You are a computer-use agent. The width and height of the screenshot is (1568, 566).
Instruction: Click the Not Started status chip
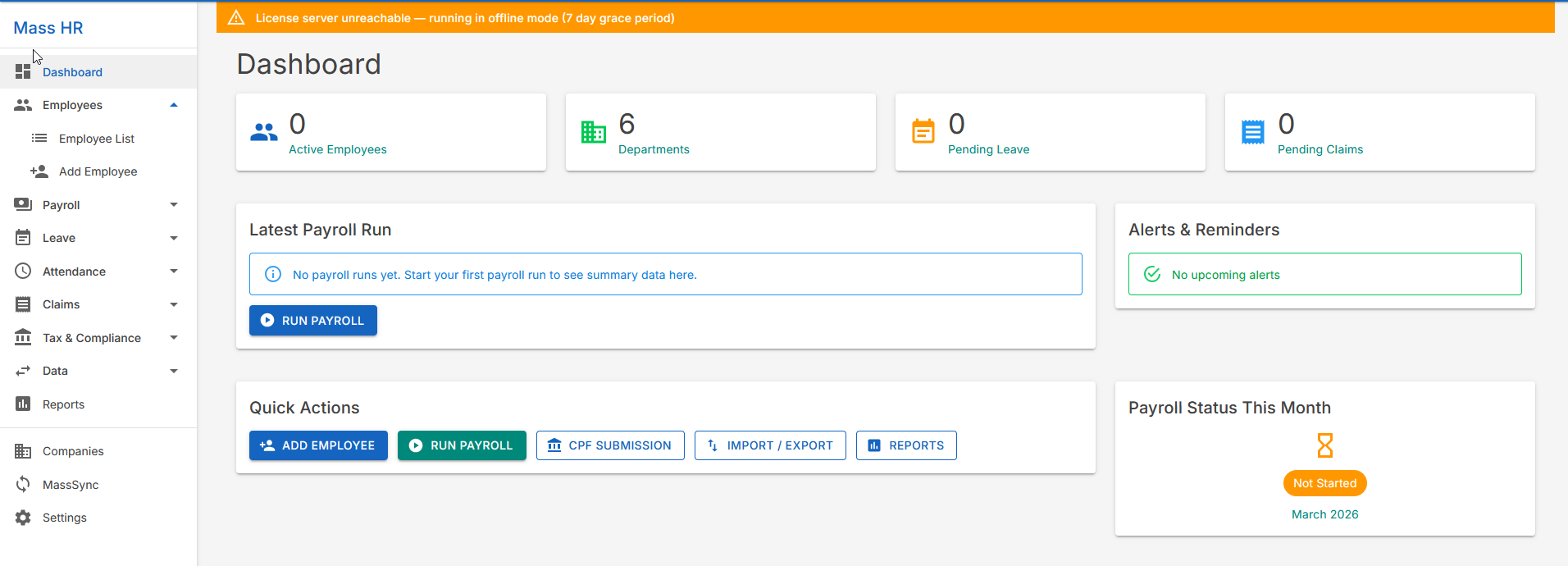1325,483
